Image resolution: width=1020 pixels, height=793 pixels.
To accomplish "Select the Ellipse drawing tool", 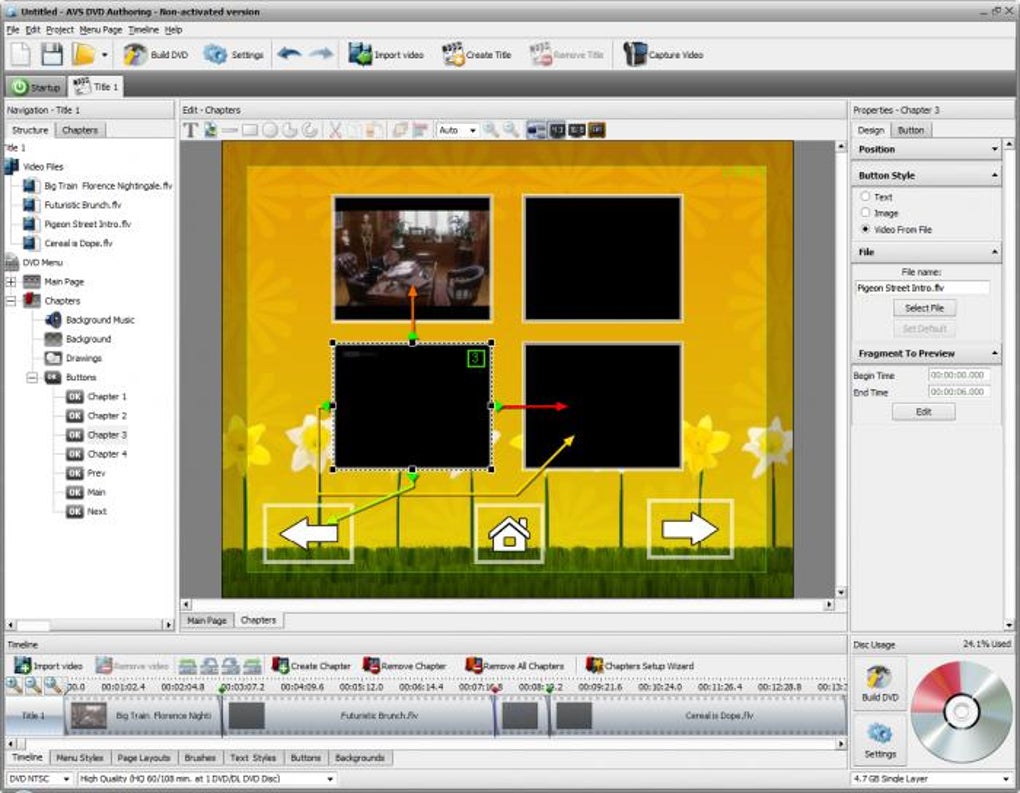I will tap(269, 130).
